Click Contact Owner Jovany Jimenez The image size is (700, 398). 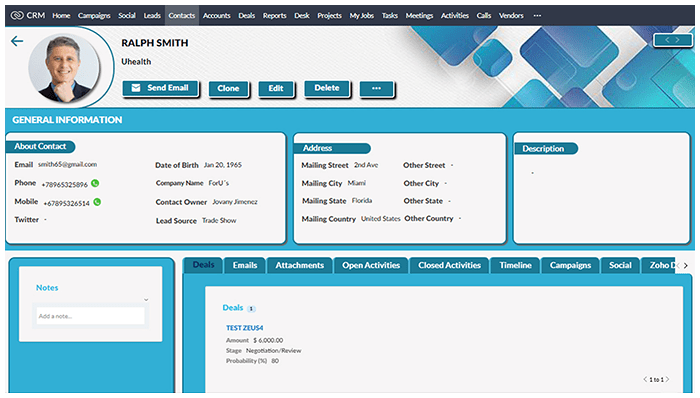[235, 202]
